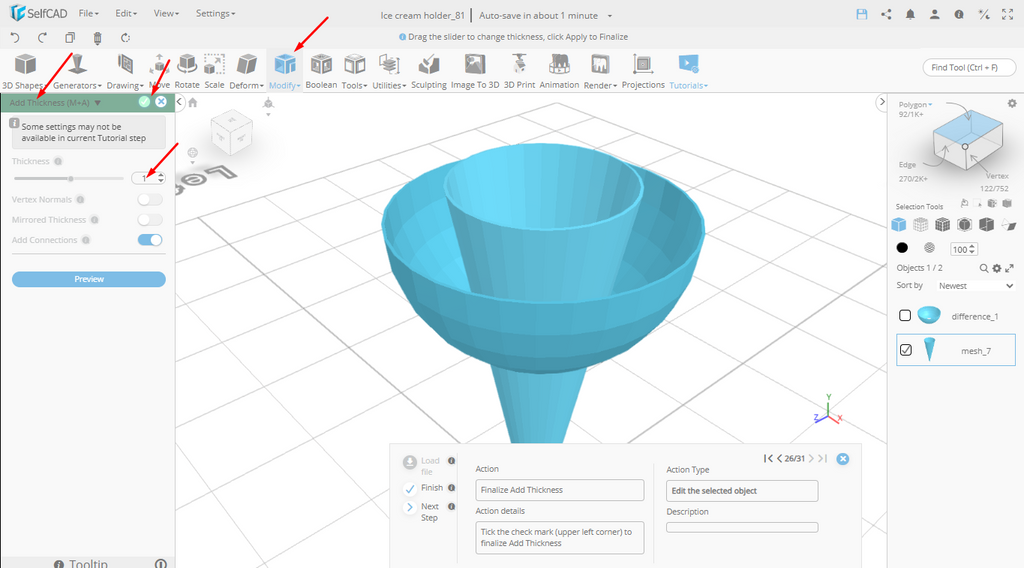The width and height of the screenshot is (1024, 568).
Task: Cancel Add Thickness with X button
Action: [x=161, y=102]
